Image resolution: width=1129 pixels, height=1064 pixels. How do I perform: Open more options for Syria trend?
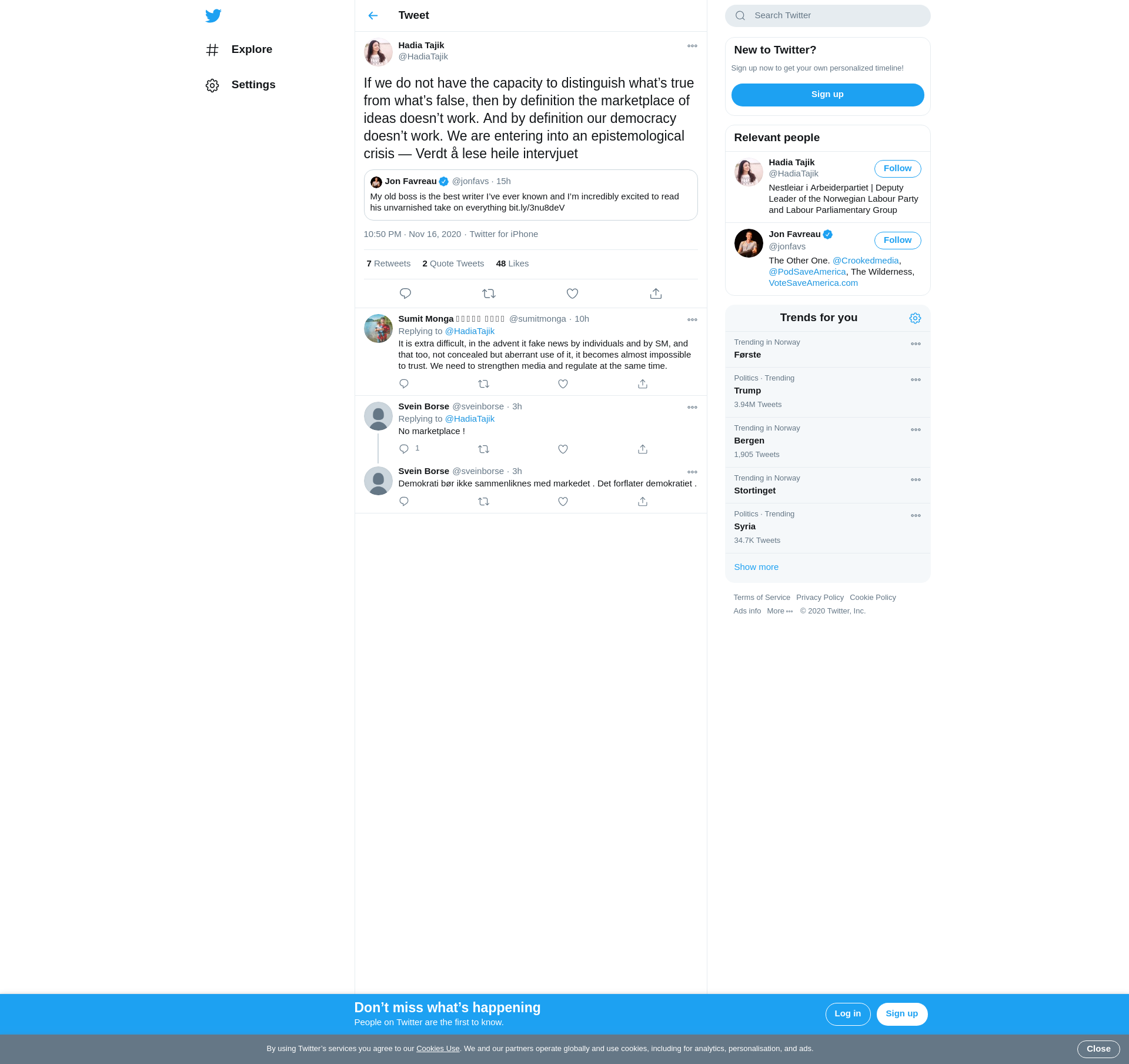(916, 516)
